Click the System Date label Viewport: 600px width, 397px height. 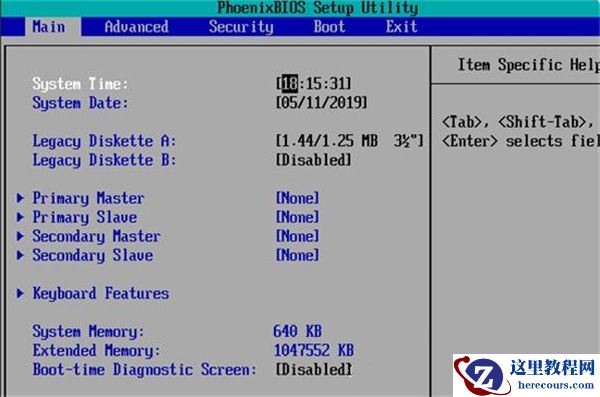80,103
